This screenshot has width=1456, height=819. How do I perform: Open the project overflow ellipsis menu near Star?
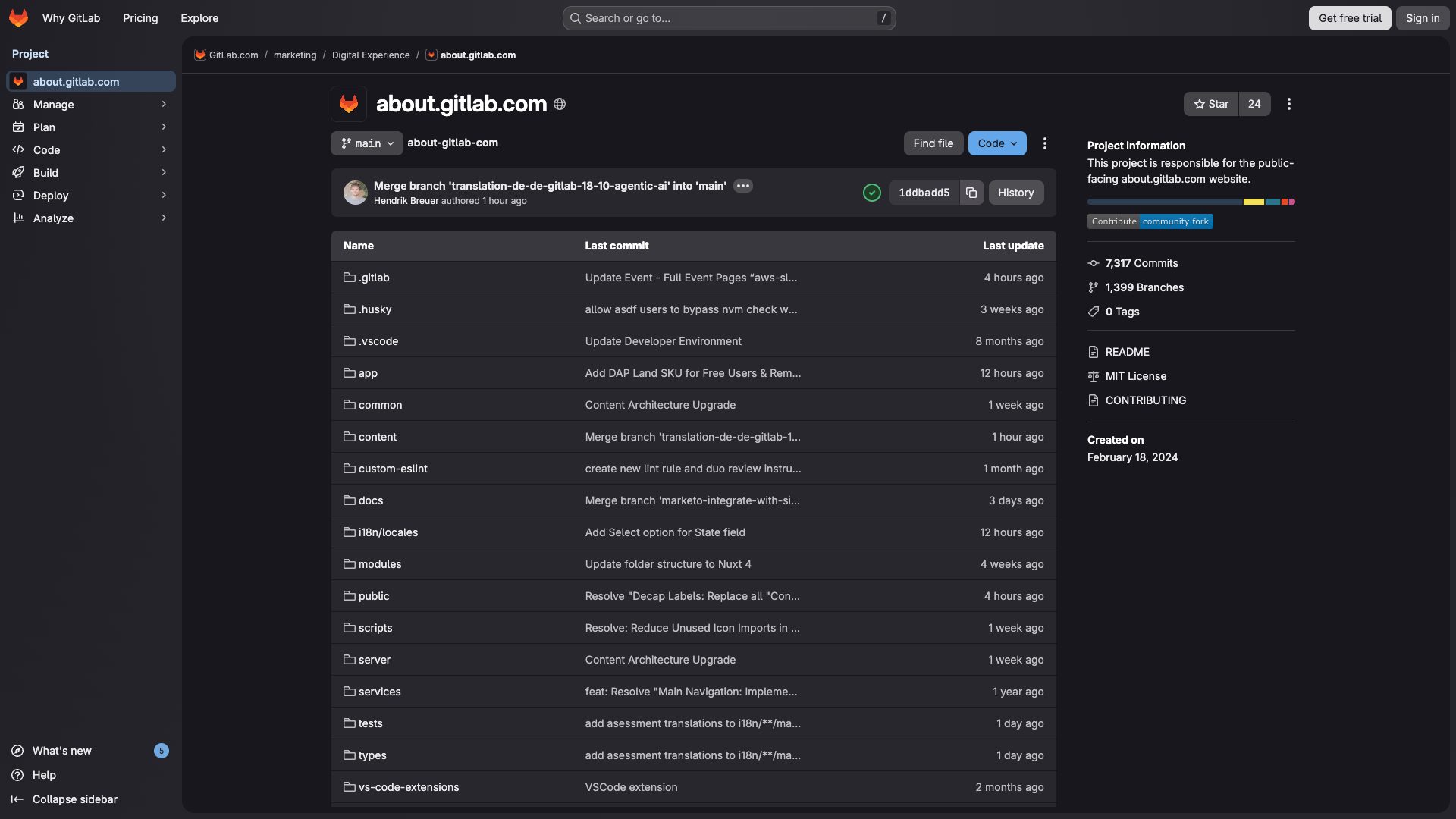1288,104
